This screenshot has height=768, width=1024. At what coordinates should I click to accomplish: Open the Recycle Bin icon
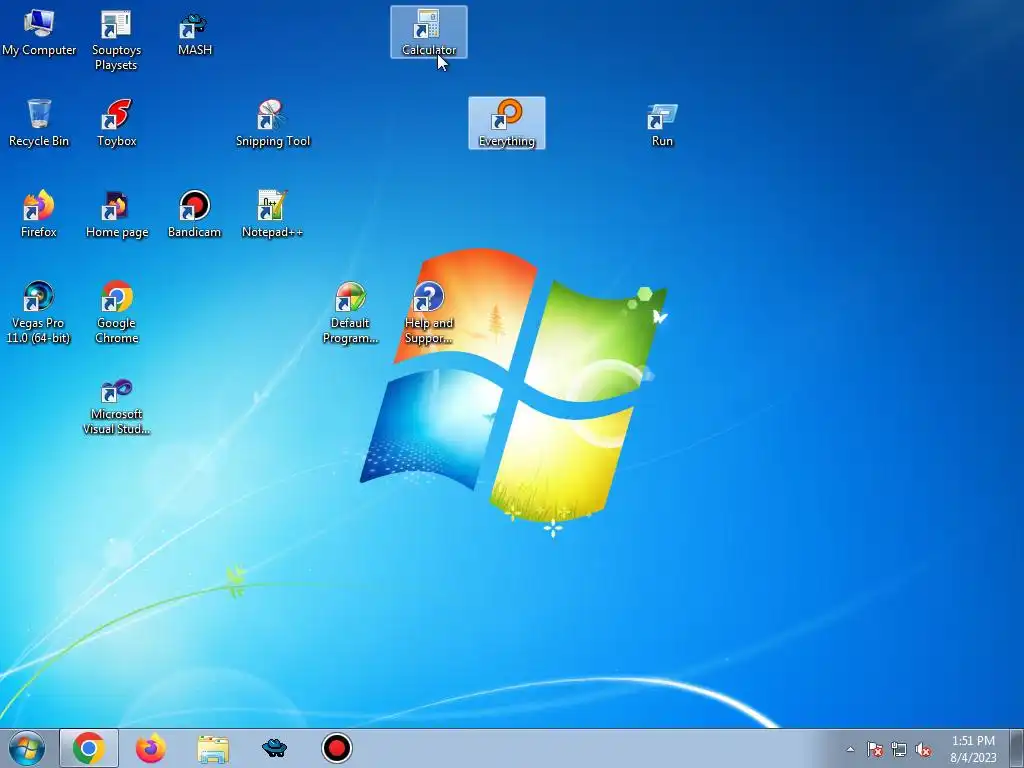pyautogui.click(x=39, y=123)
